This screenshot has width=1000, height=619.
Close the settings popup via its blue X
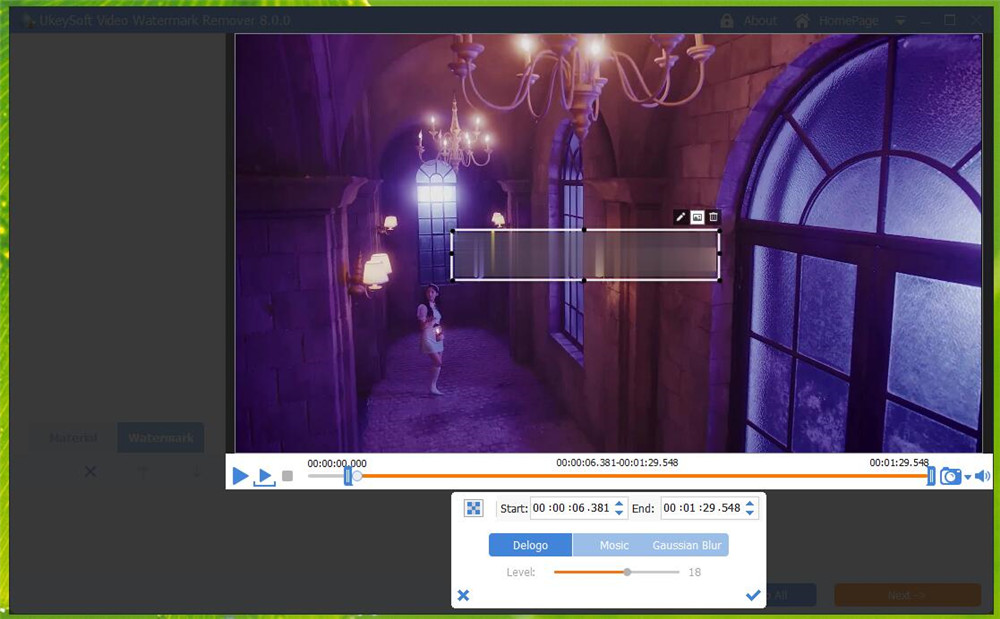coord(463,595)
